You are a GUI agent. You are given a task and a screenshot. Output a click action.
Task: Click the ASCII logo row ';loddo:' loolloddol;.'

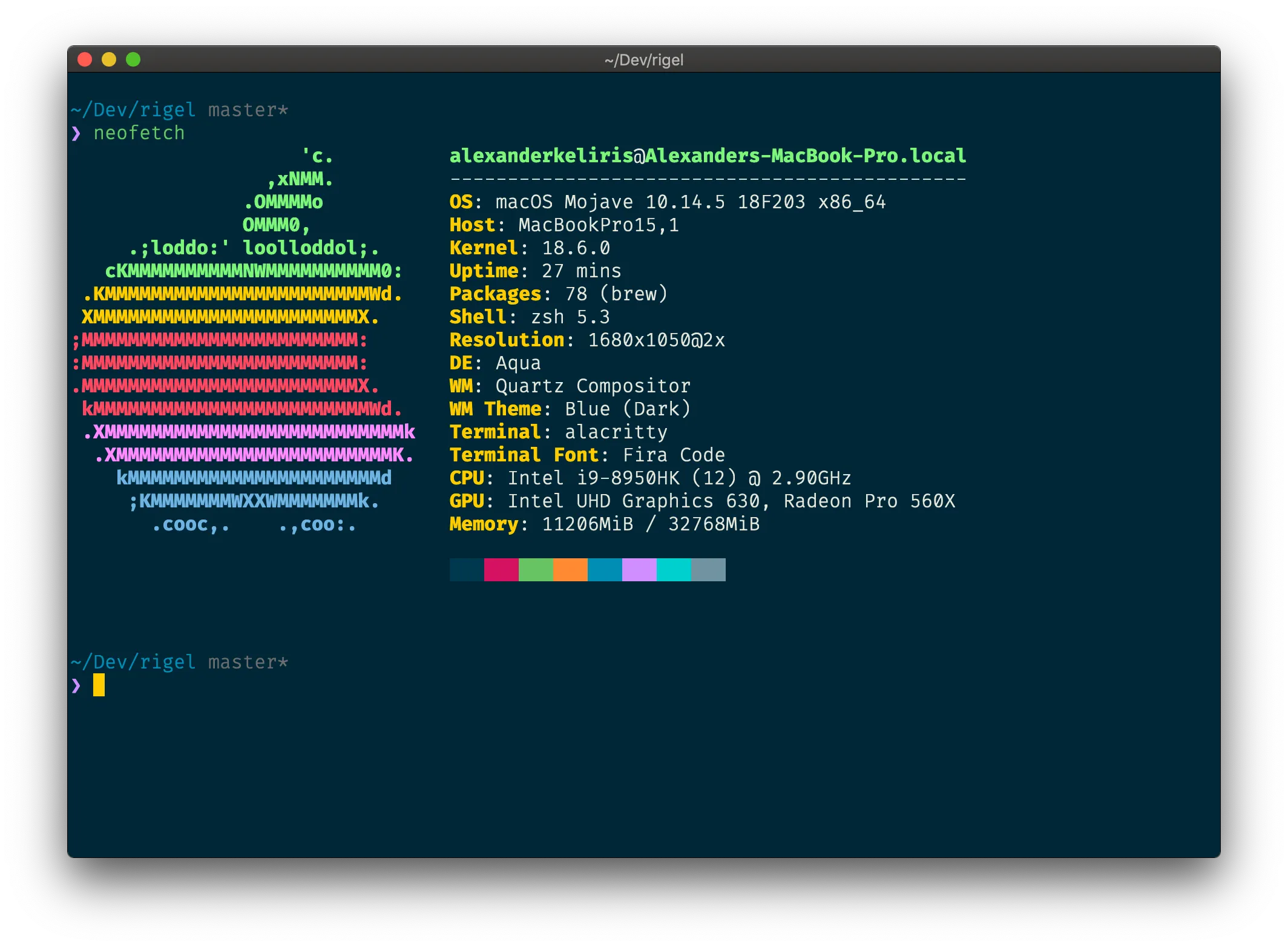point(254,248)
